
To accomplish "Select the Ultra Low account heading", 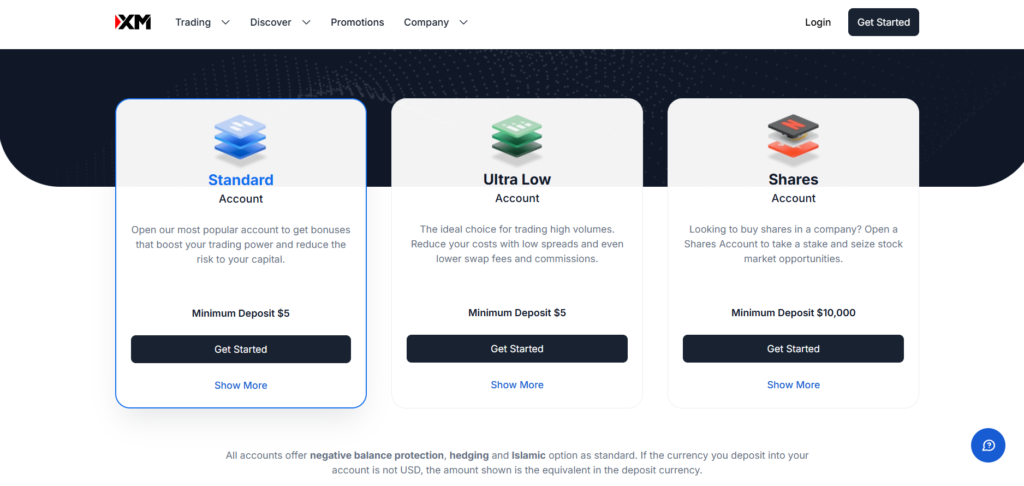I will pyautogui.click(x=517, y=180).
